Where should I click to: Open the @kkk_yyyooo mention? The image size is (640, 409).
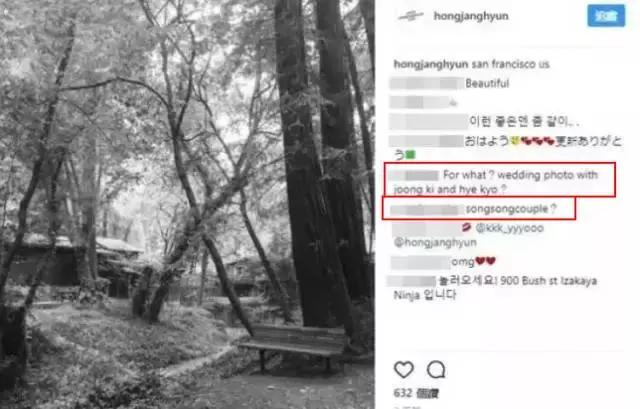(509, 228)
